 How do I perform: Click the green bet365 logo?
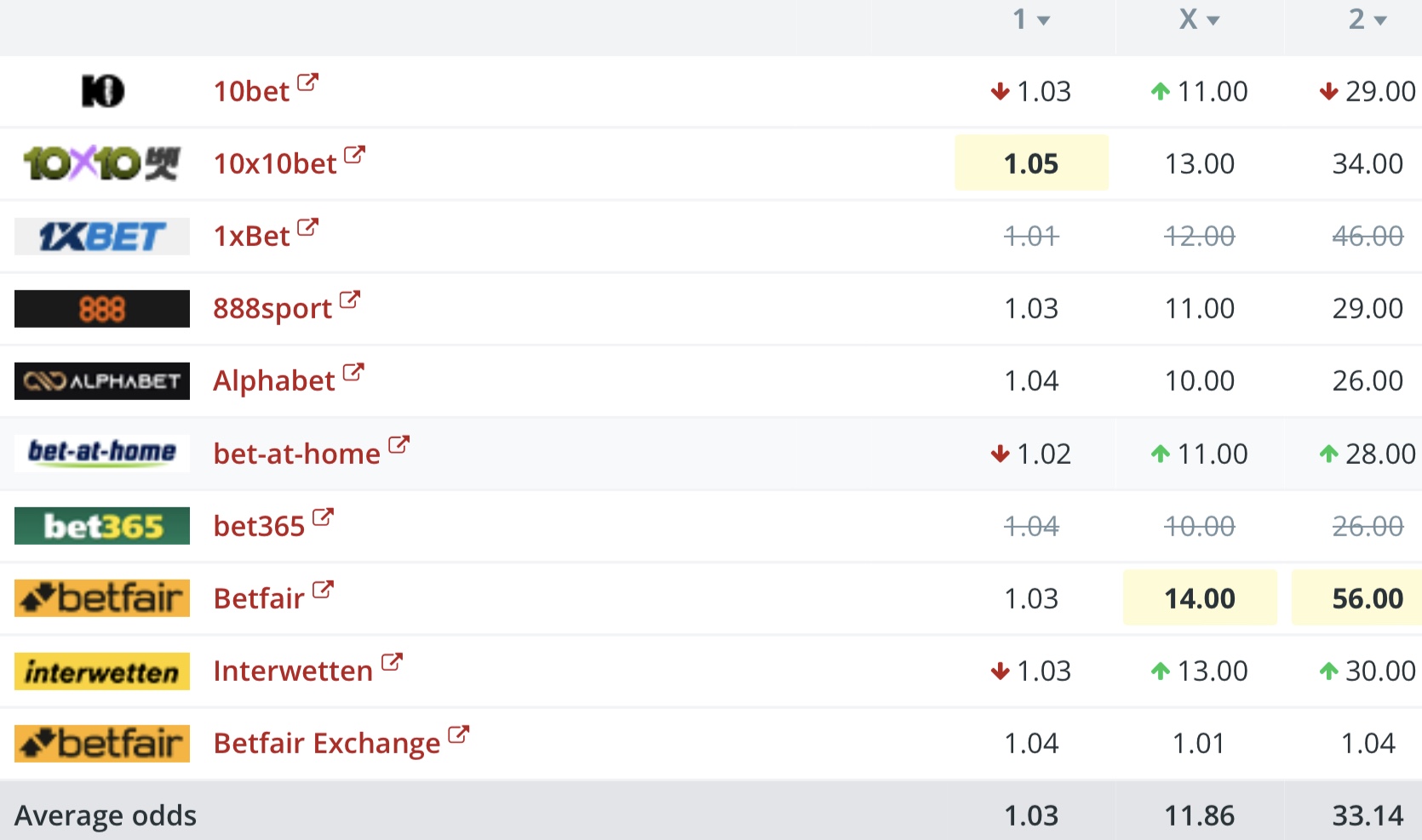point(102,526)
